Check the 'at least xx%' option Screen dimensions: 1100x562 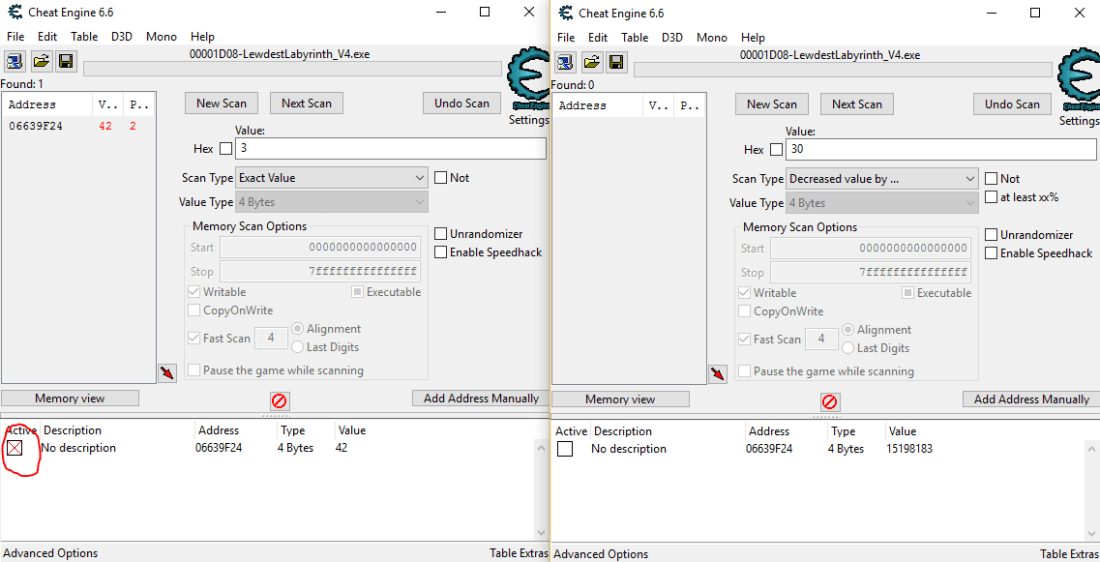[x=992, y=197]
